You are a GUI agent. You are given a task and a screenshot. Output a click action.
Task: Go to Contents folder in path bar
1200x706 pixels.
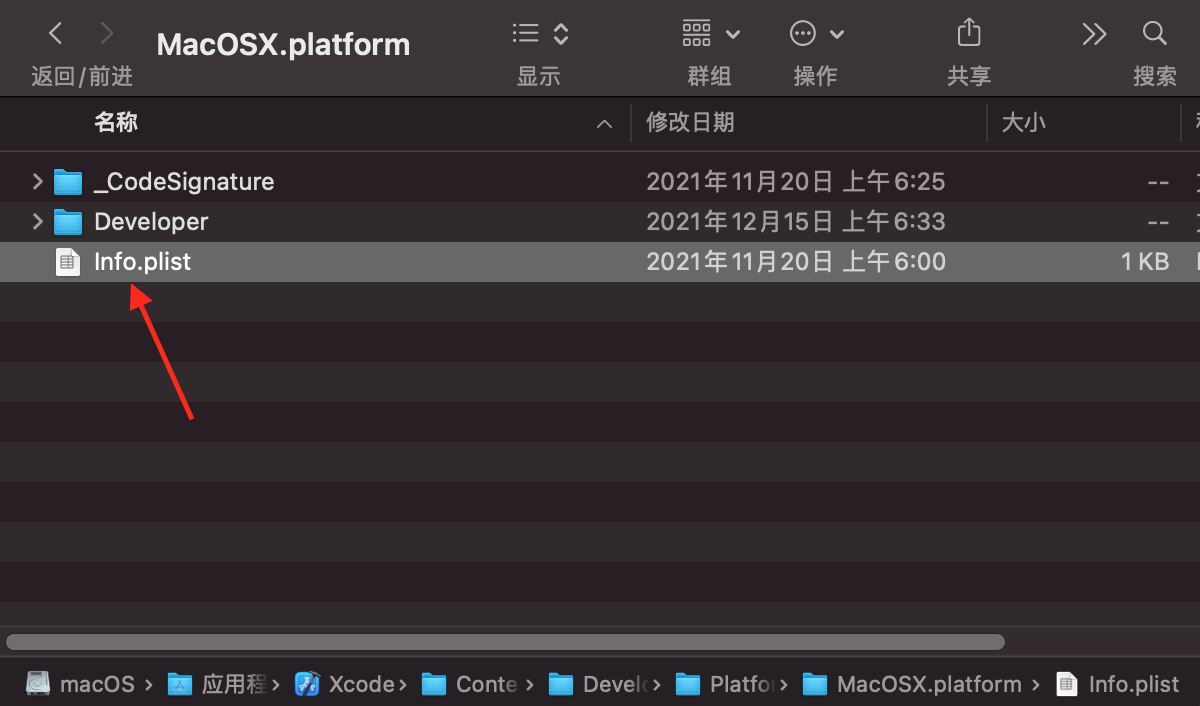(471, 684)
